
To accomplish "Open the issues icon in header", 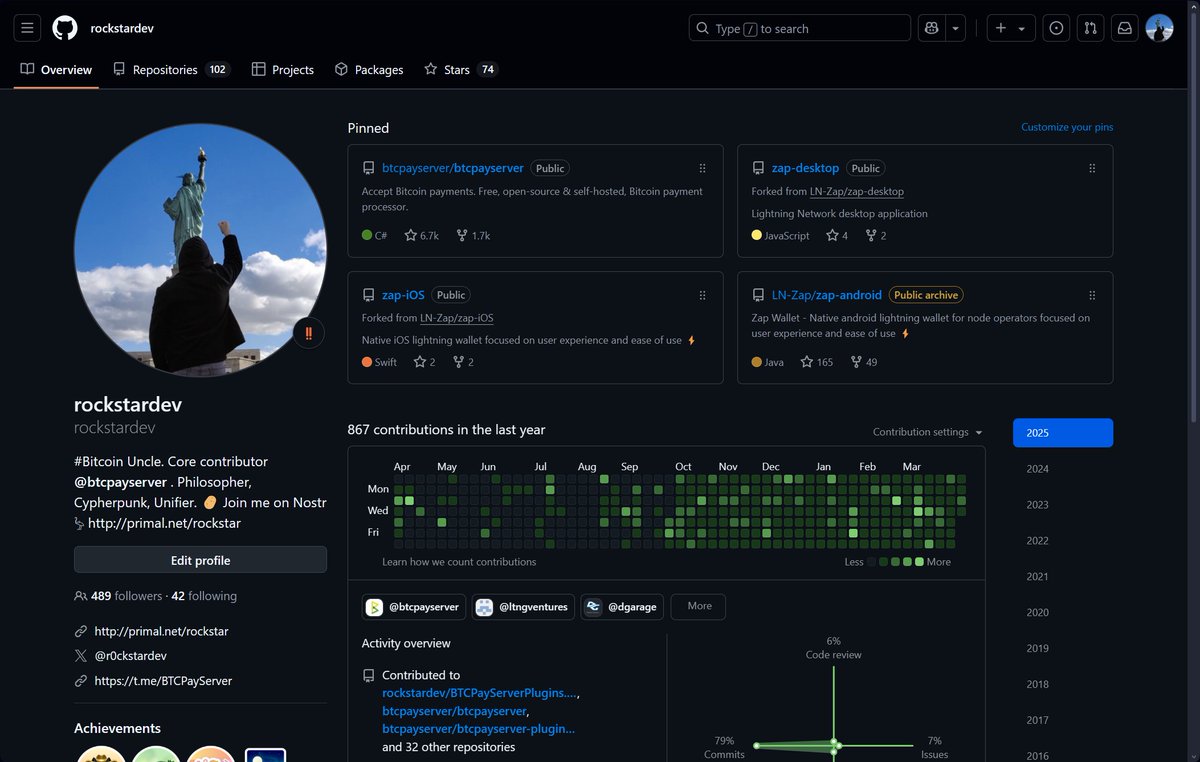I will point(1056,28).
